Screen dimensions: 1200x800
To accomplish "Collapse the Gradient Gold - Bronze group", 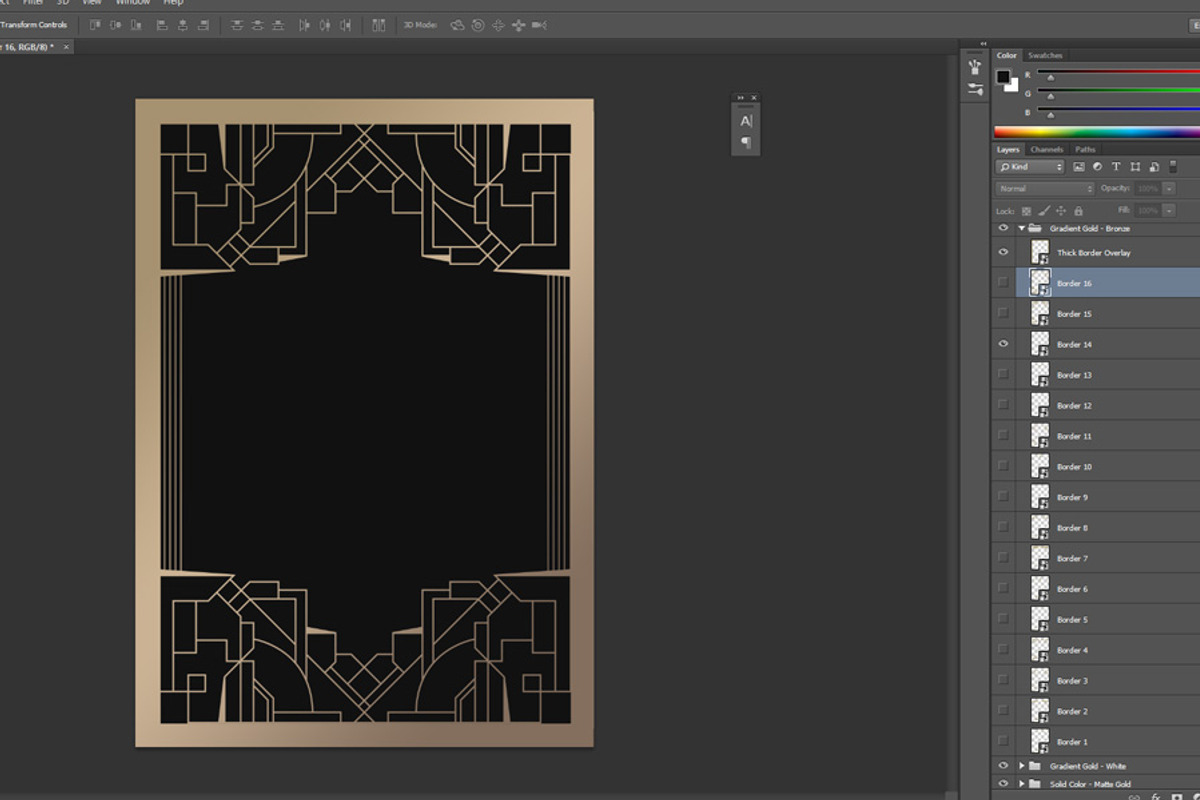I will pyautogui.click(x=1022, y=228).
